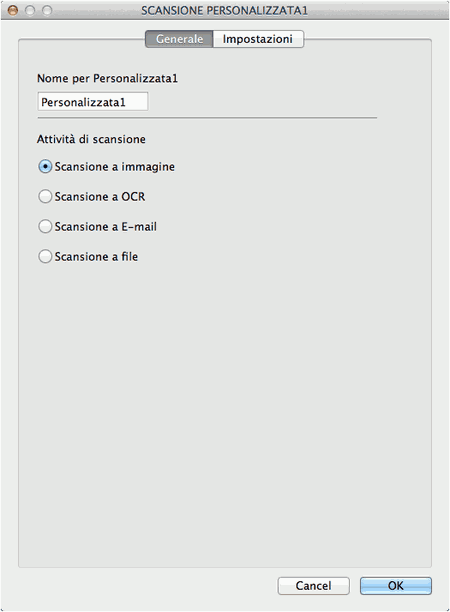Select the Generale tab
The image size is (450, 612).
click(x=179, y=39)
